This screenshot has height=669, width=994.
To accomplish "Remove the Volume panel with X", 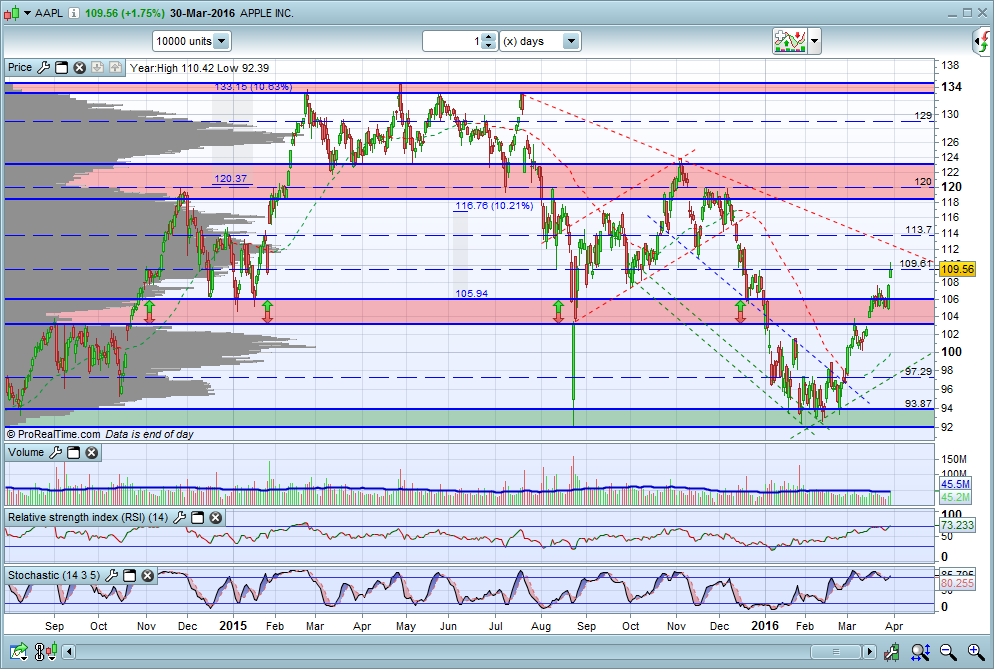I will click(x=91, y=452).
